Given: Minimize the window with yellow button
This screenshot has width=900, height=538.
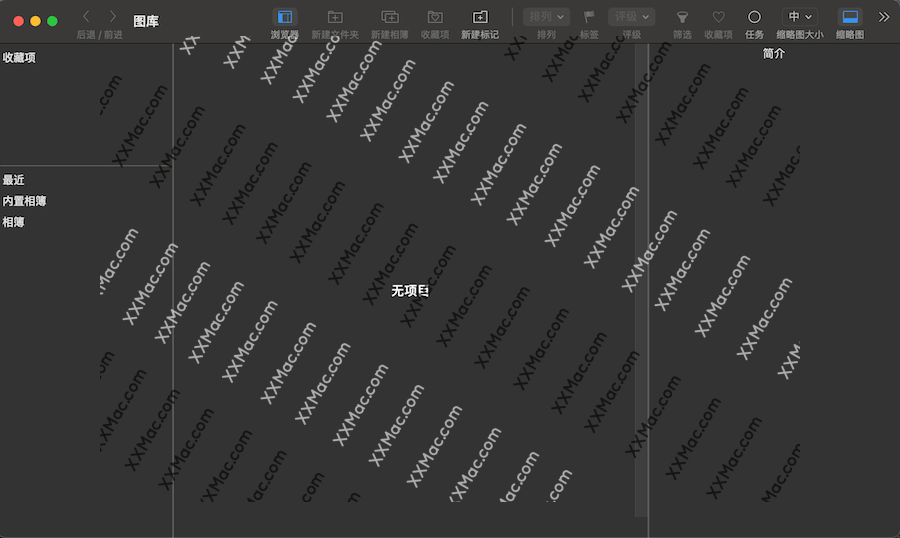Looking at the screenshot, I should tap(36, 21).
